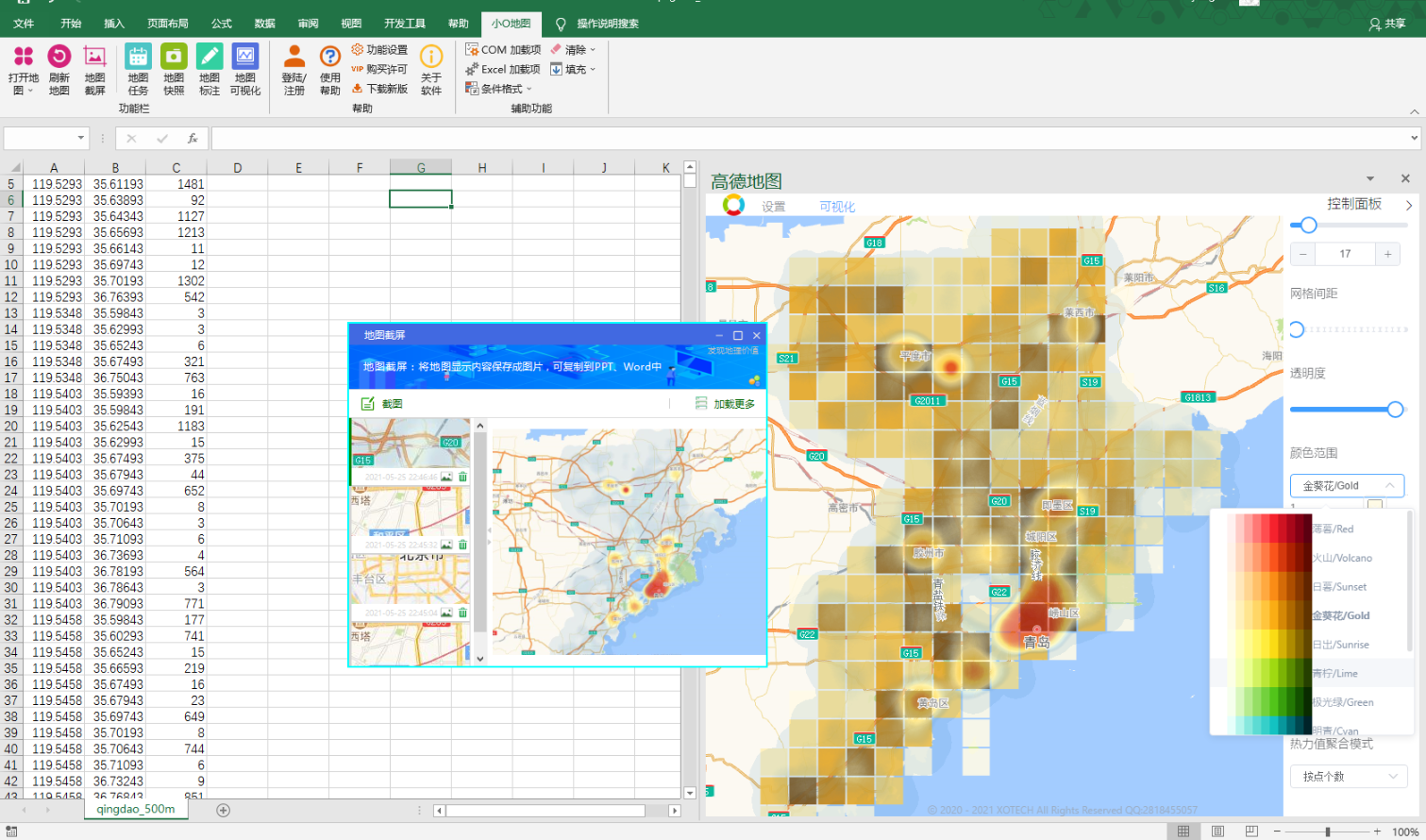Viewport: 1426px width, 840px height.
Task: Switch to 公式 ribbon tab
Action: coord(222,24)
